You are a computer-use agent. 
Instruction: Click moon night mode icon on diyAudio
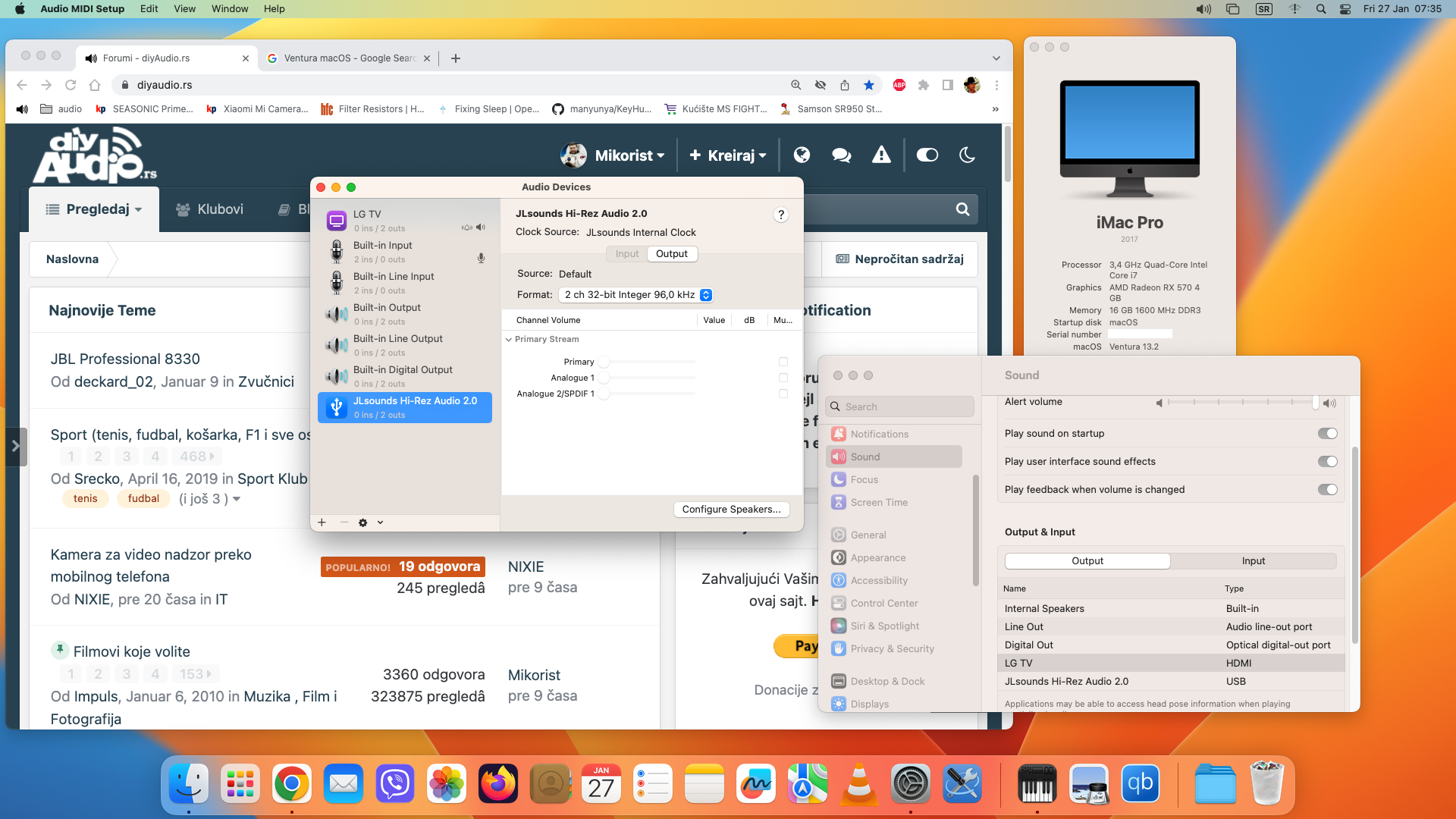[x=967, y=155]
